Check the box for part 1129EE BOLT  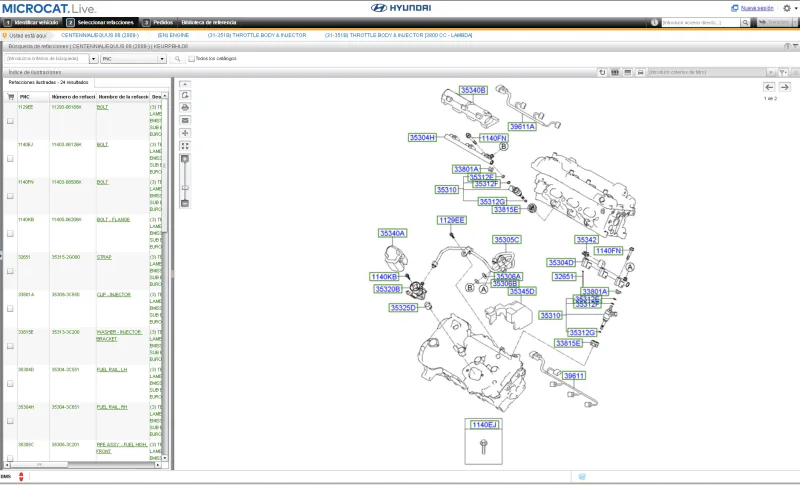[x=10, y=121]
